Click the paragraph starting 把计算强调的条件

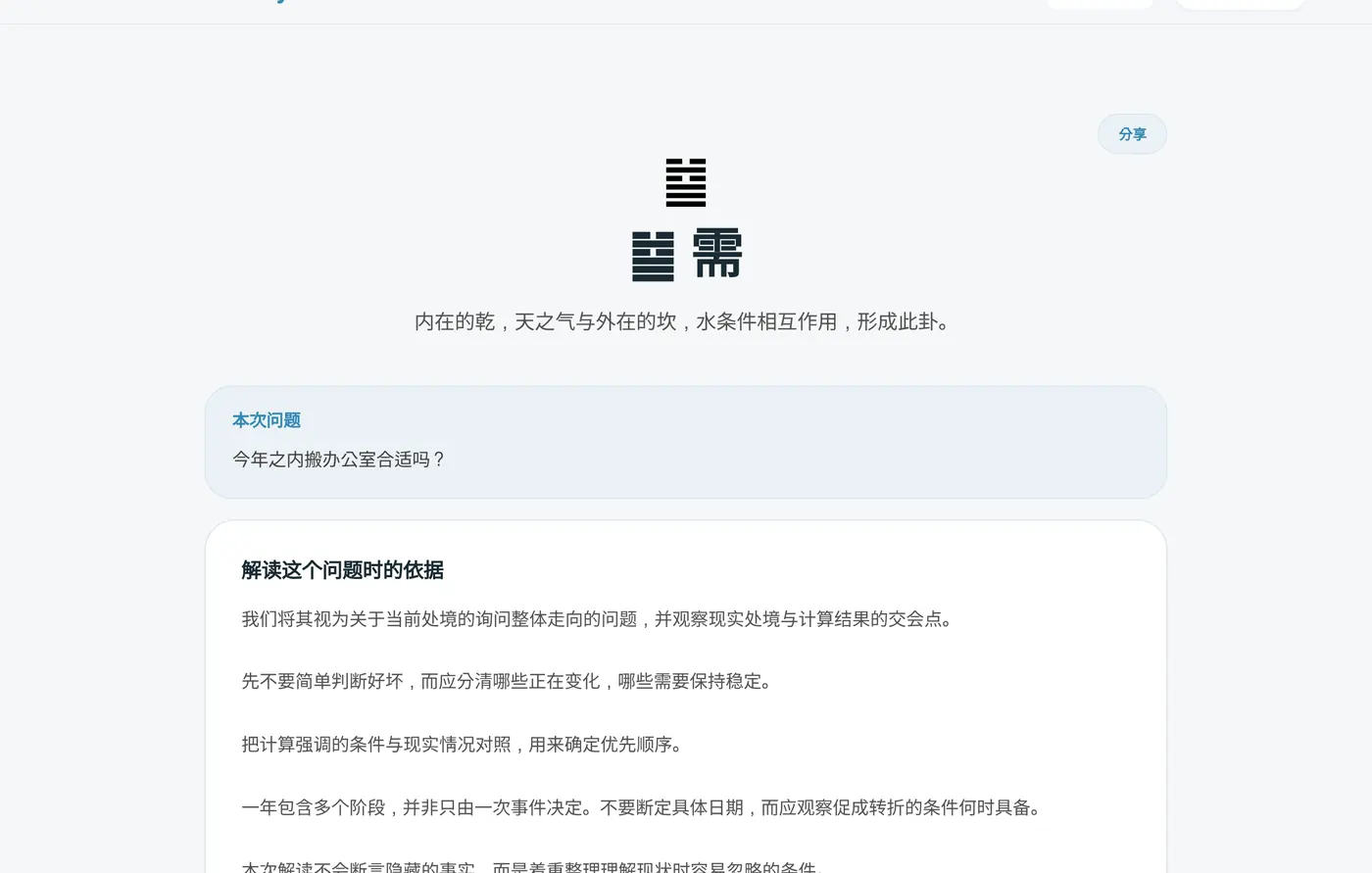pos(465,745)
